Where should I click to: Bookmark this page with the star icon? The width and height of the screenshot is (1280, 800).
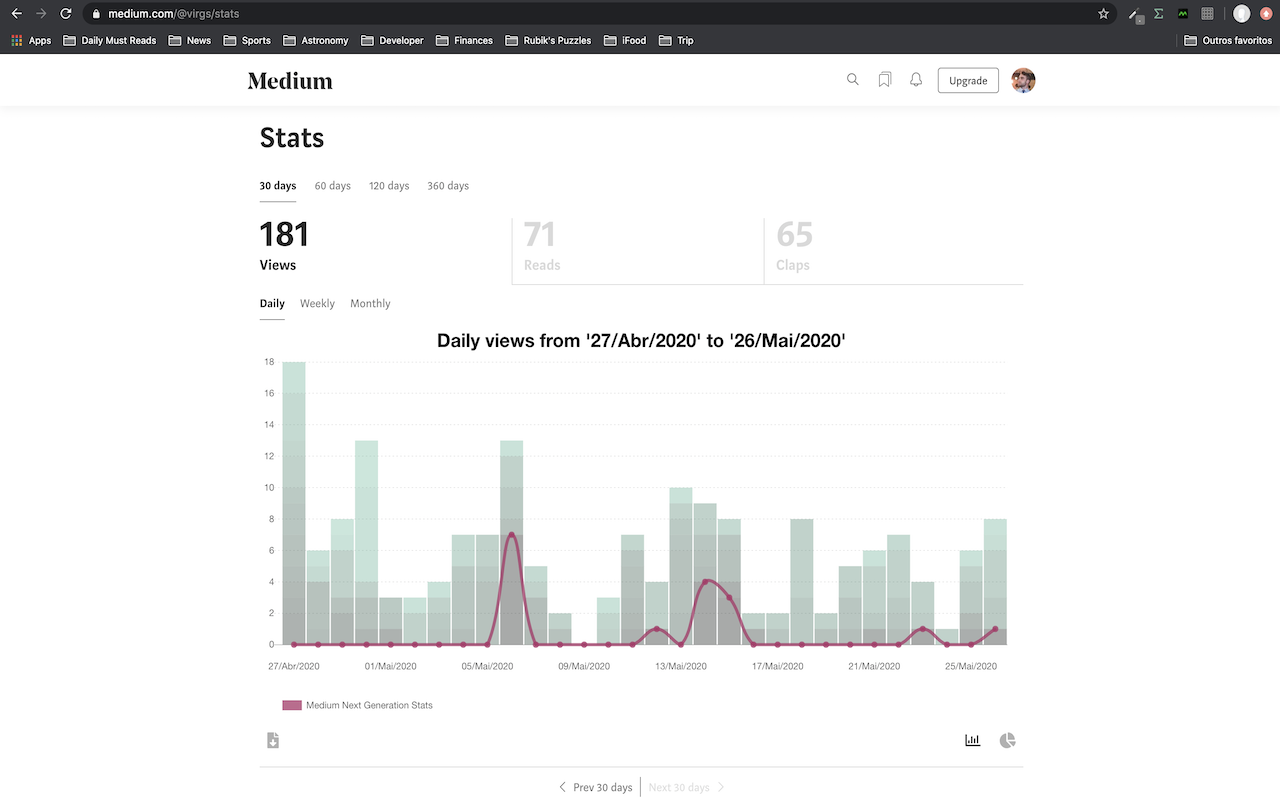[1103, 14]
